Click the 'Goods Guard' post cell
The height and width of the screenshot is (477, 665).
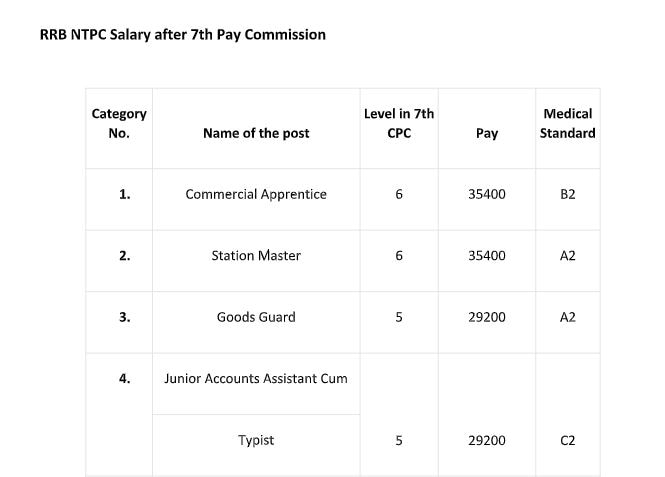[x=256, y=318]
